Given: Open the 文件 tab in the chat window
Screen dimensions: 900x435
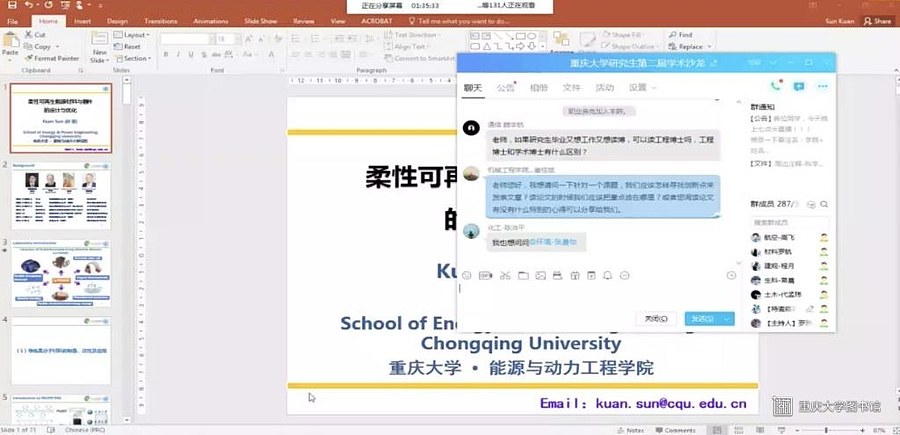Looking at the screenshot, I should tap(572, 88).
